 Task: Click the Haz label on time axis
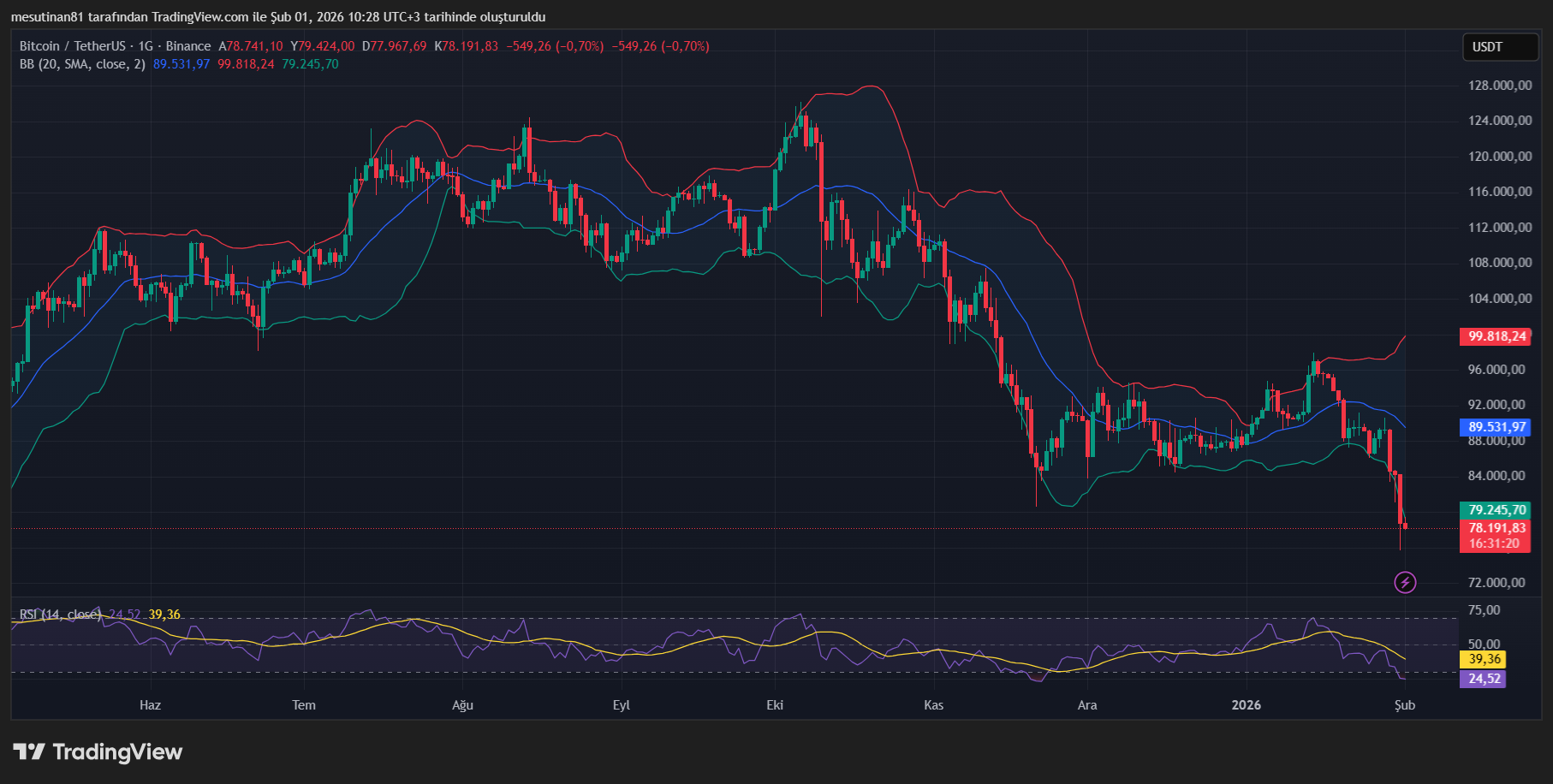[150, 705]
